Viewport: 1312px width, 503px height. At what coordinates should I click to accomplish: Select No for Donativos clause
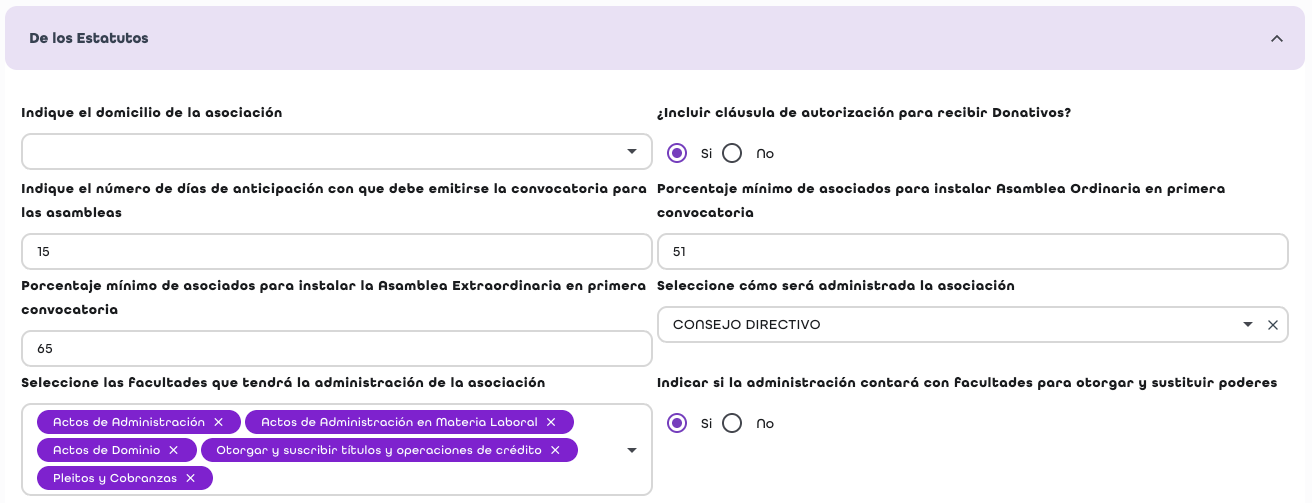tap(732, 153)
